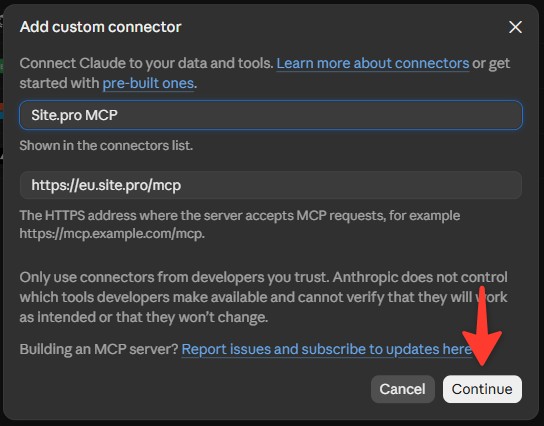Place cursor after /mcp in the URL field

pos(182,185)
